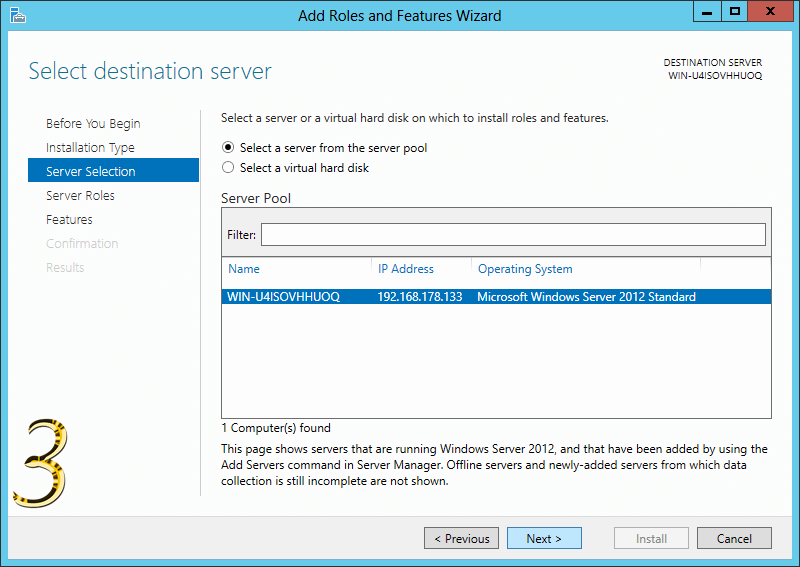Viewport: 800px width, 567px height.
Task: Click IP address 192.168.178.133 cell
Action: tap(420, 297)
